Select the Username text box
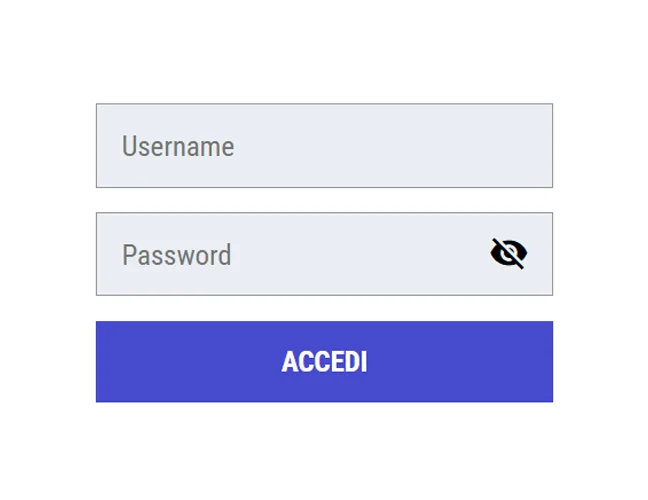The image size is (648, 500). tap(324, 145)
